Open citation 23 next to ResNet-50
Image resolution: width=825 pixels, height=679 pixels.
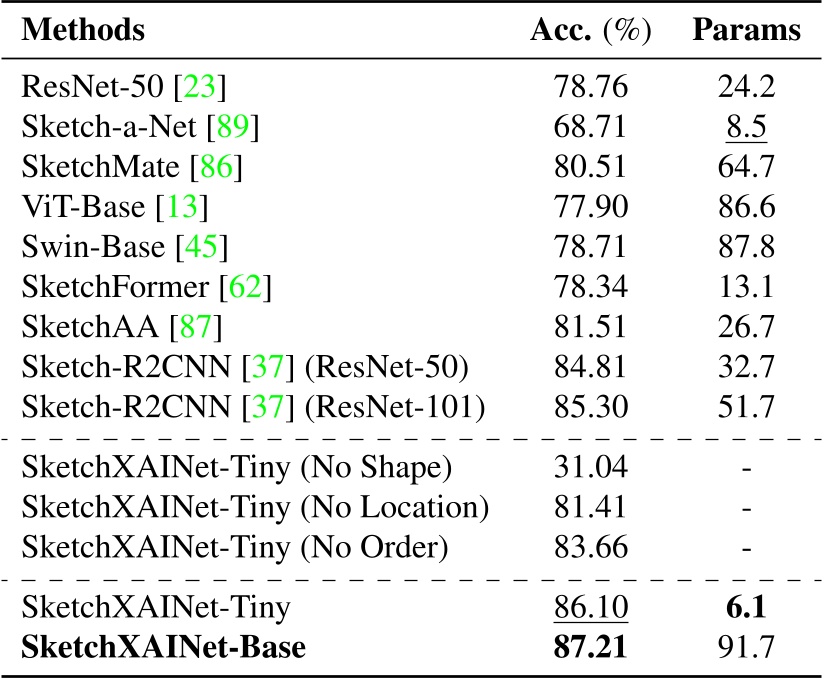point(199,87)
